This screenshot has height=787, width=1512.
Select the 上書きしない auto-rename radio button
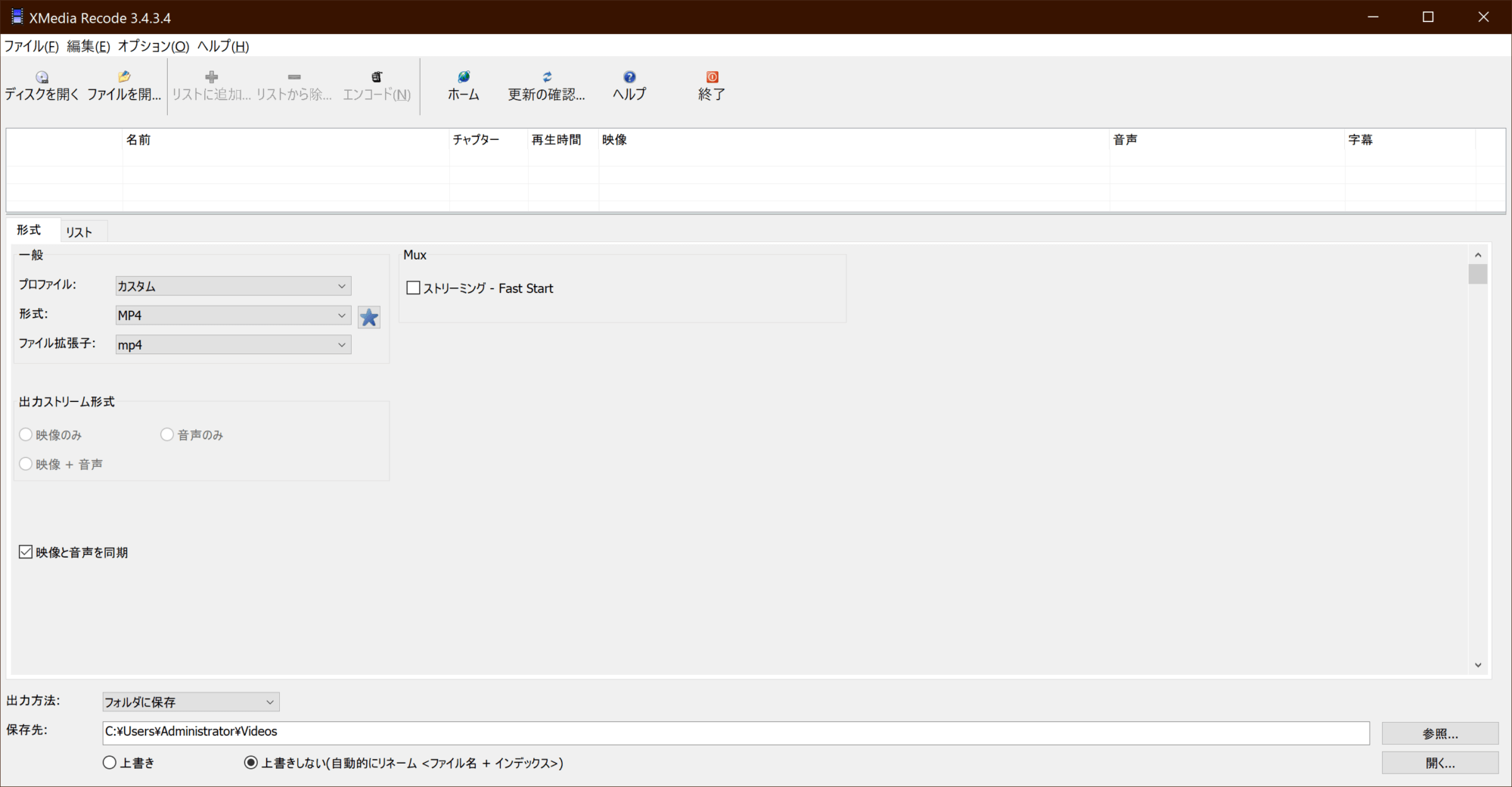(251, 763)
